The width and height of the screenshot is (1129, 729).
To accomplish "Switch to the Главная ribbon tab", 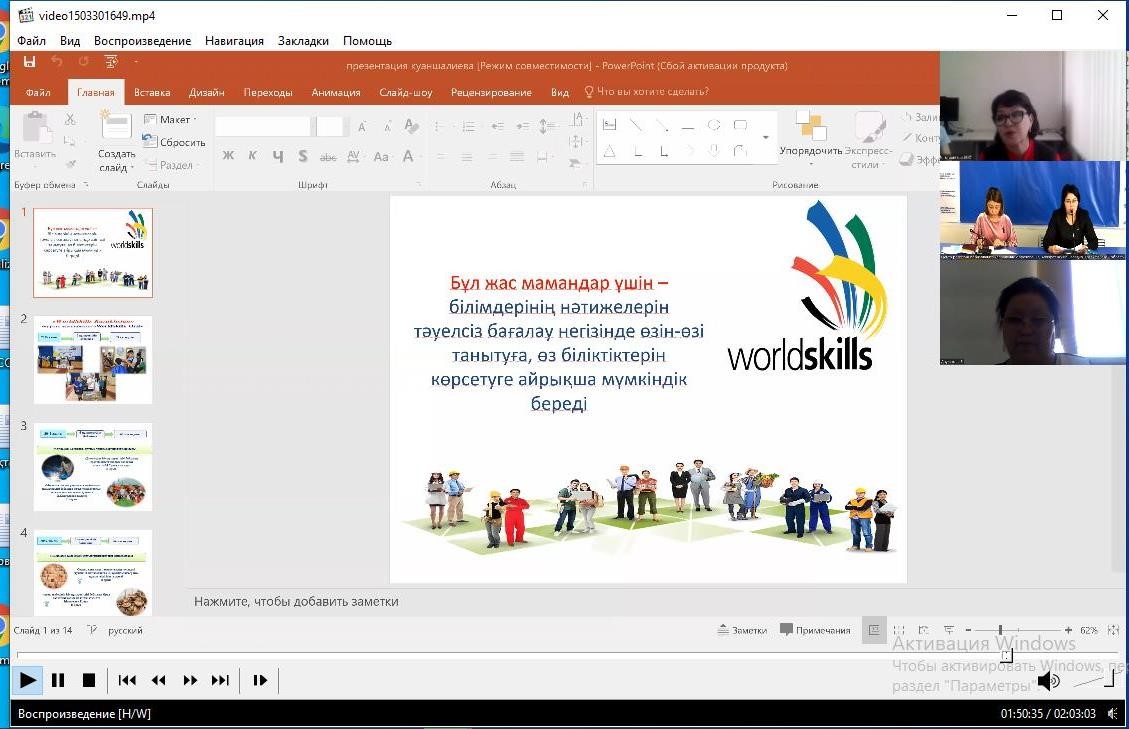I will coord(96,92).
